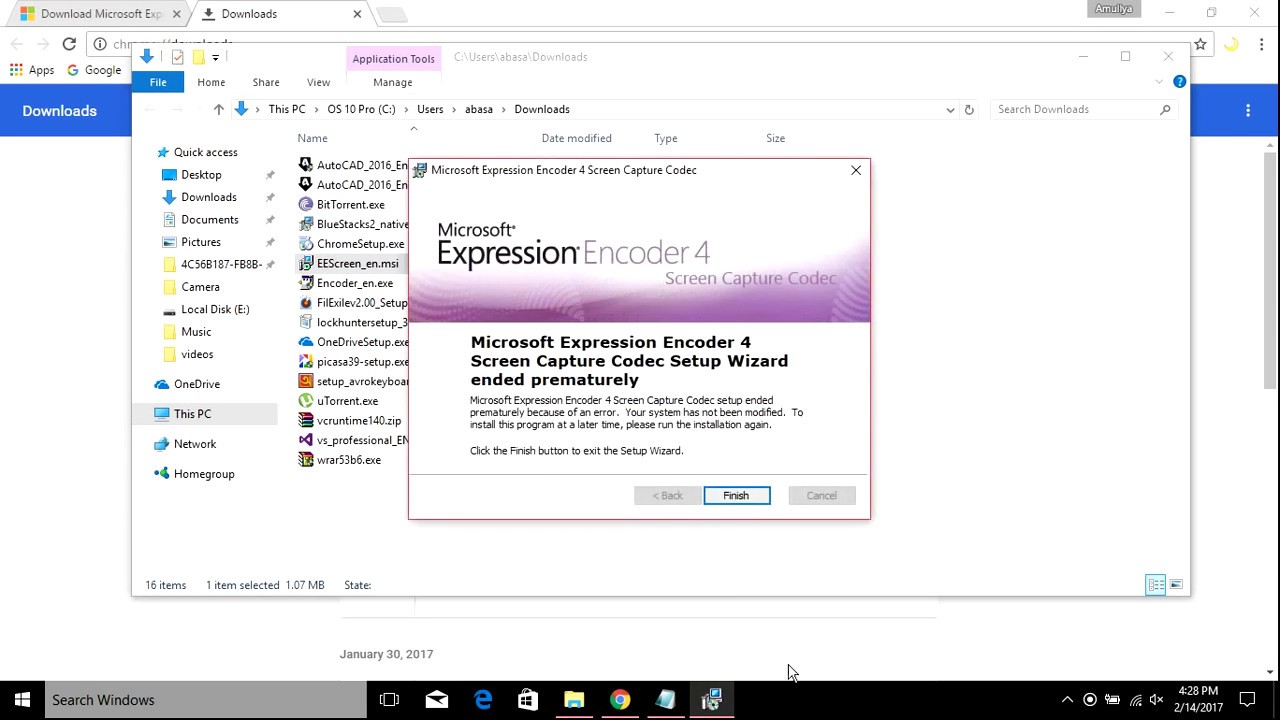The width and height of the screenshot is (1280, 720).
Task: Select wrar53b6.exe file icon
Action: click(306, 460)
